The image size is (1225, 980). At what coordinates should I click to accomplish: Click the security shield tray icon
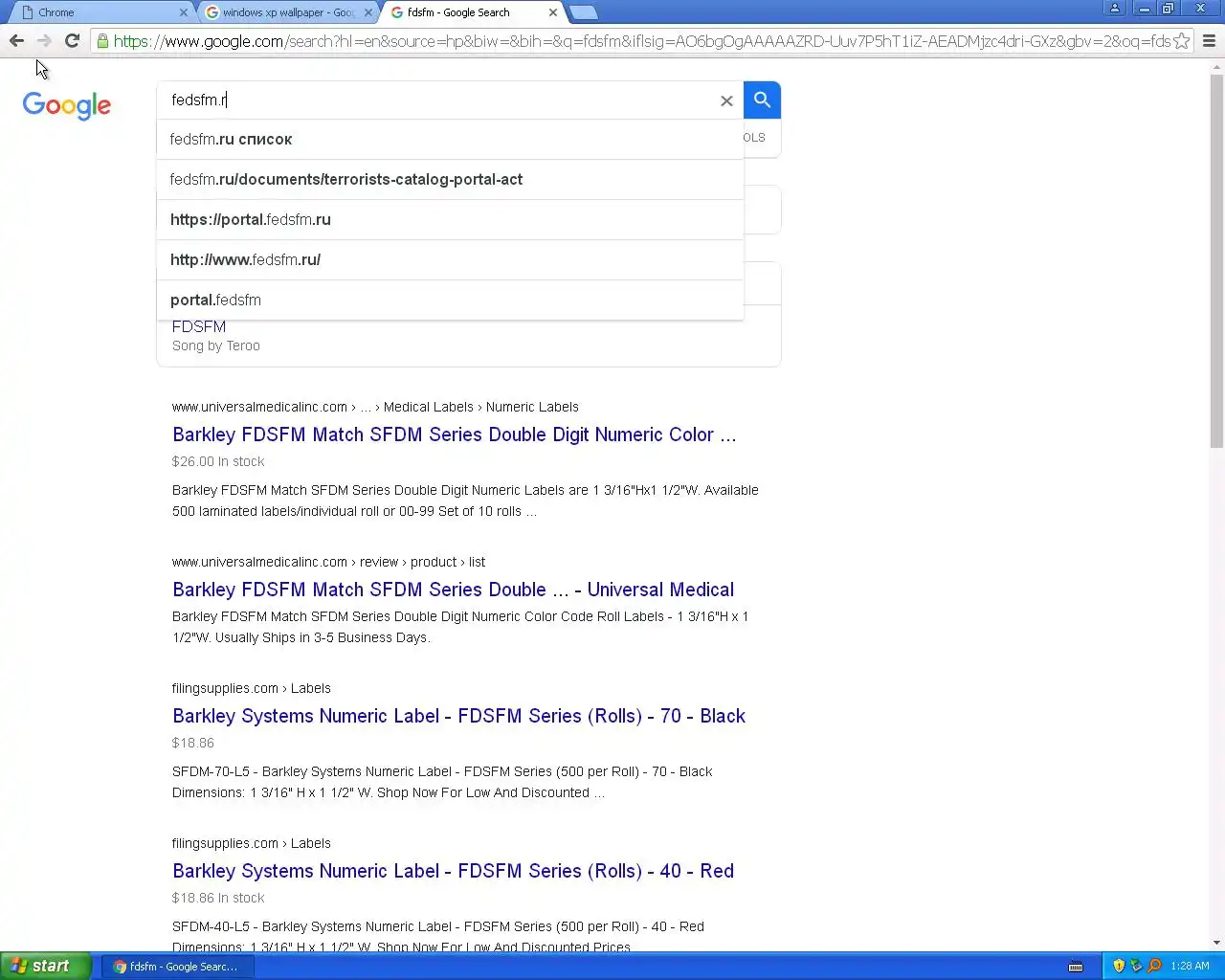[x=1119, y=966]
